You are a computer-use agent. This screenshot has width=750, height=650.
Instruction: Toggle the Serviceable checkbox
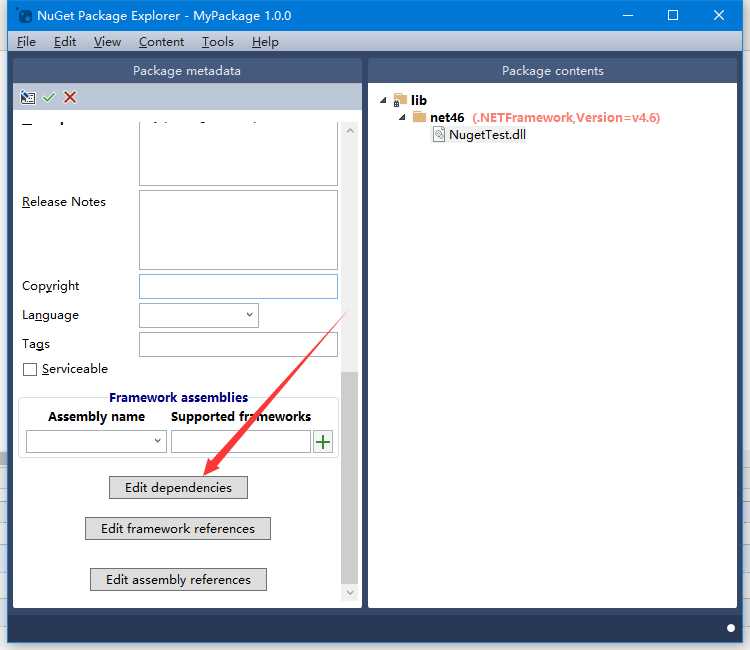[x=30, y=369]
